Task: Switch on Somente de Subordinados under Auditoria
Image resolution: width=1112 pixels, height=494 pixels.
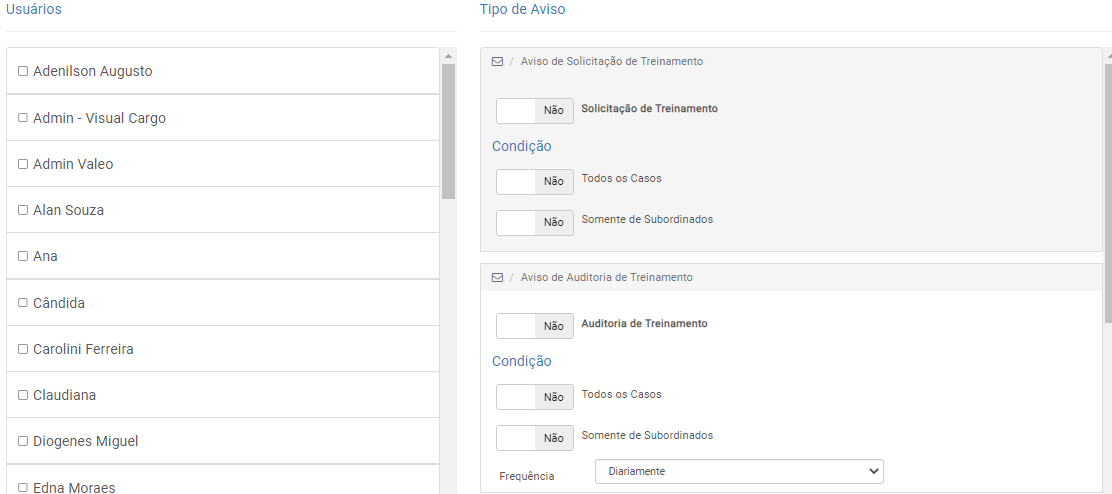Action: [x=535, y=438]
